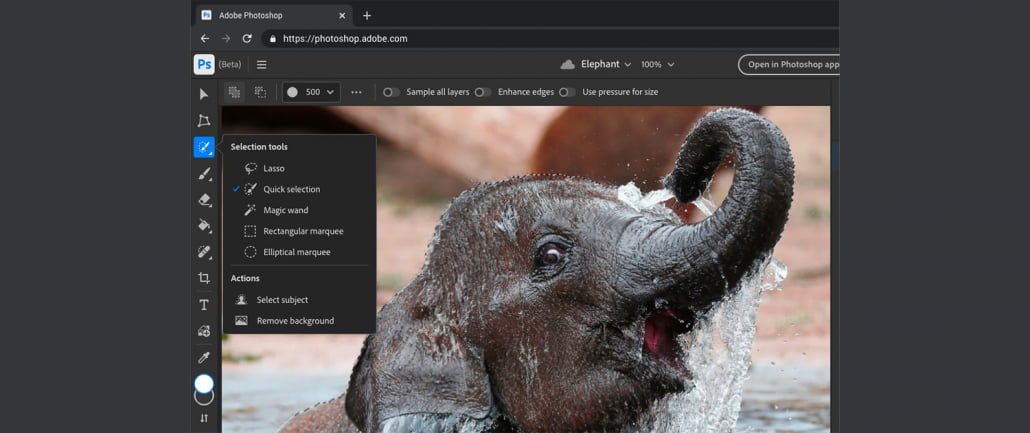The image size is (1030, 433).
Task: Go forward in the browser
Action: tap(226, 39)
